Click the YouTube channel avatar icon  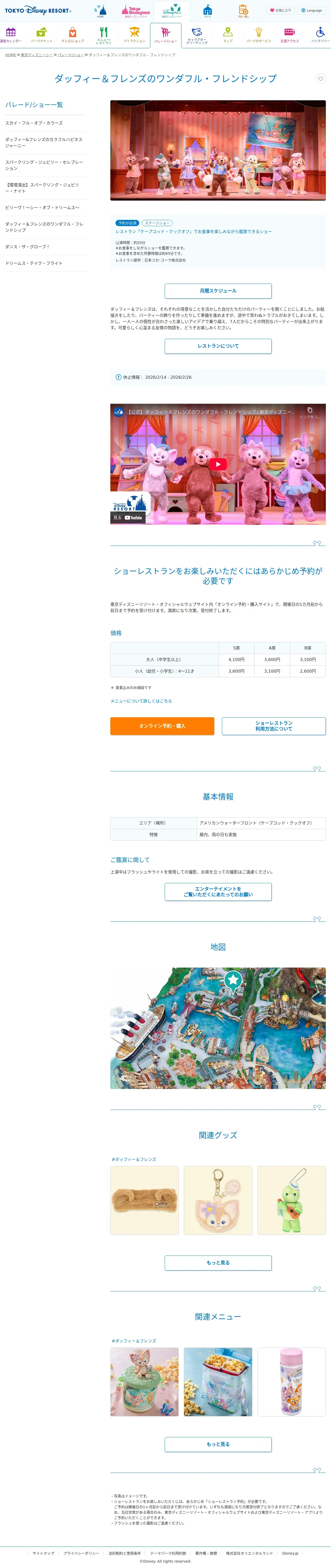tap(119, 412)
